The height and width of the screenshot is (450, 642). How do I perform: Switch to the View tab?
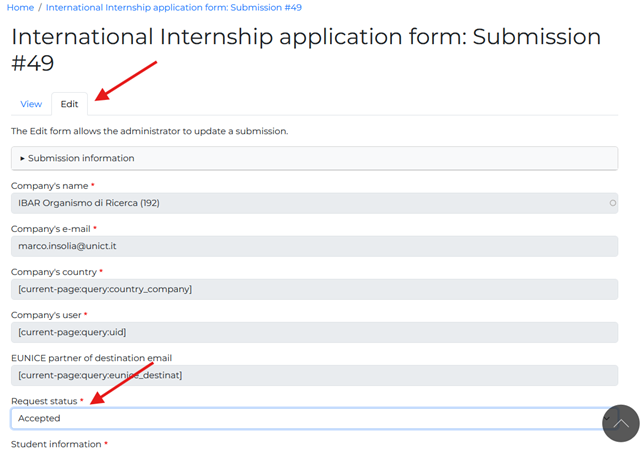click(31, 104)
